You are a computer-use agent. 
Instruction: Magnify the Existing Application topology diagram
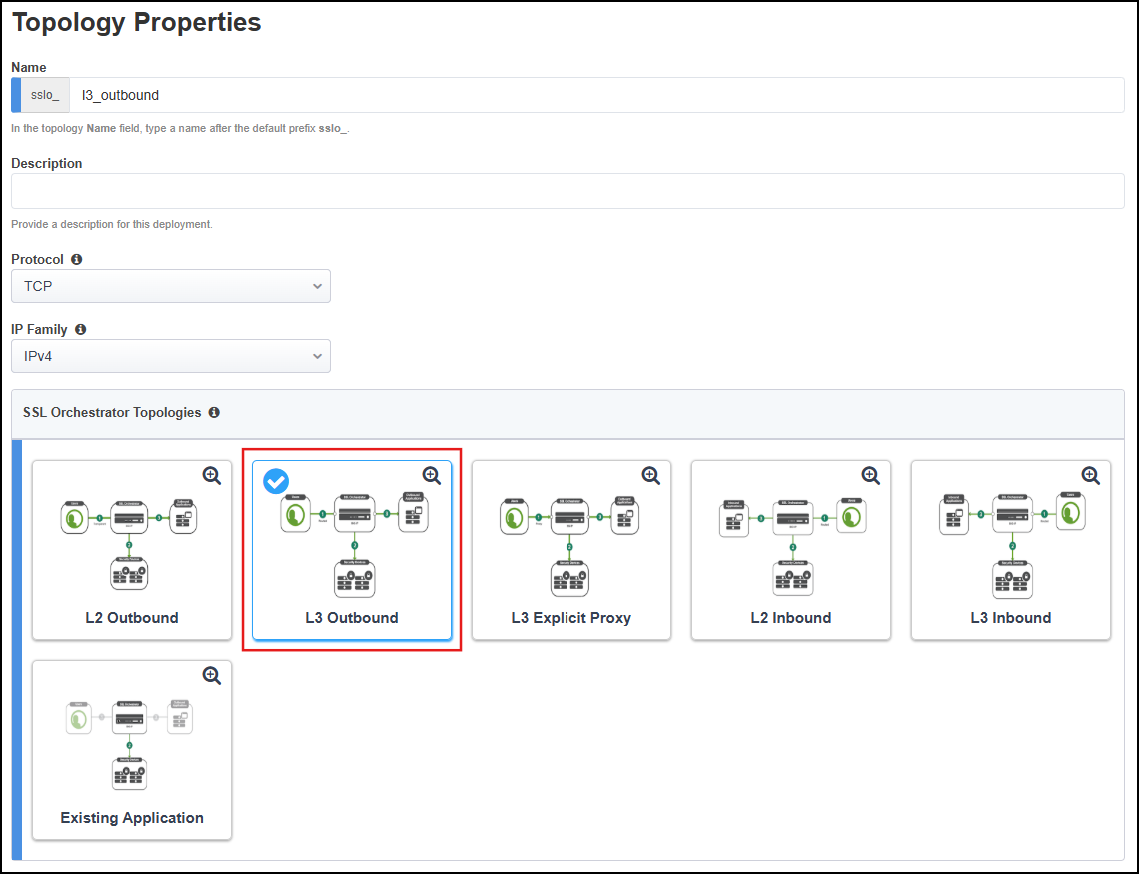point(211,676)
